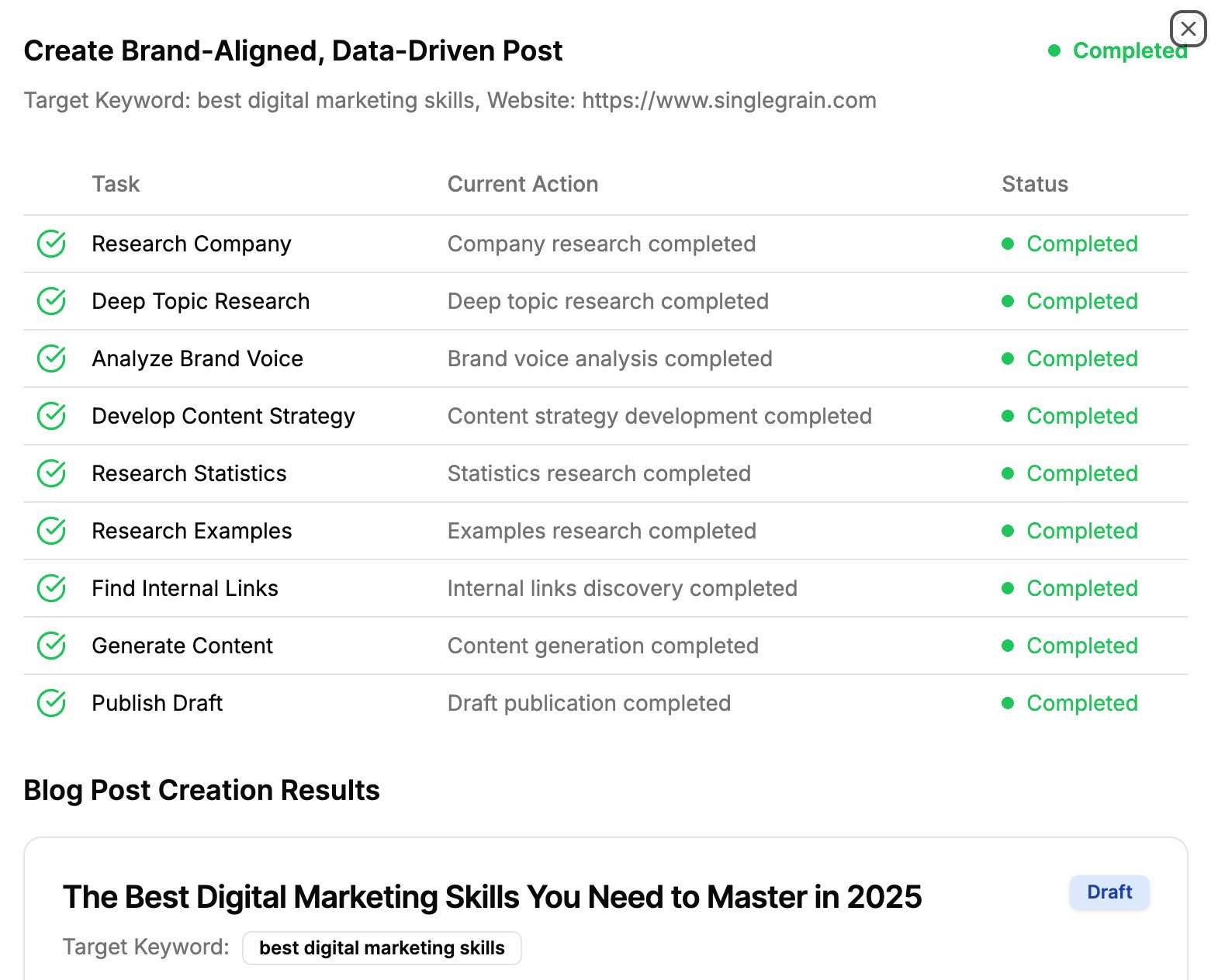Click the Research Examples checkmark icon

[51, 531]
